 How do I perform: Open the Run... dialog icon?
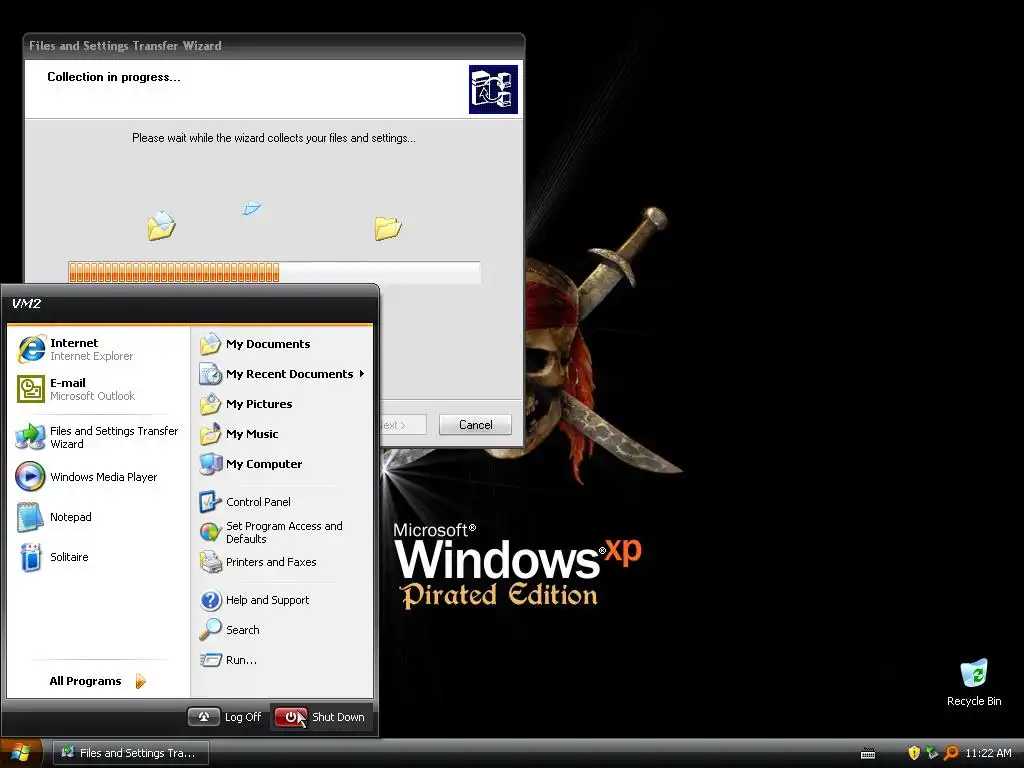point(210,660)
